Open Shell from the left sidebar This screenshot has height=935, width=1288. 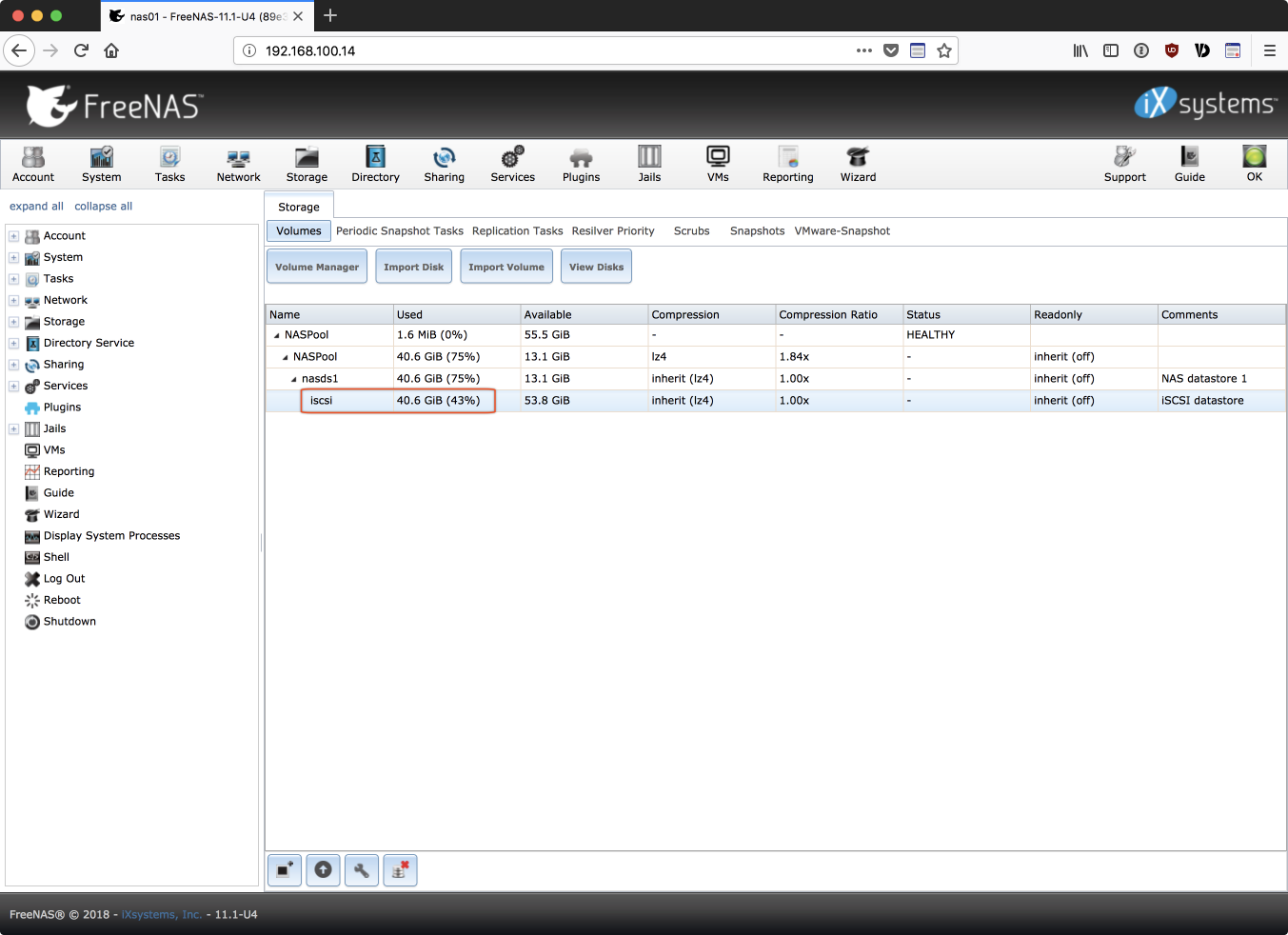56,557
